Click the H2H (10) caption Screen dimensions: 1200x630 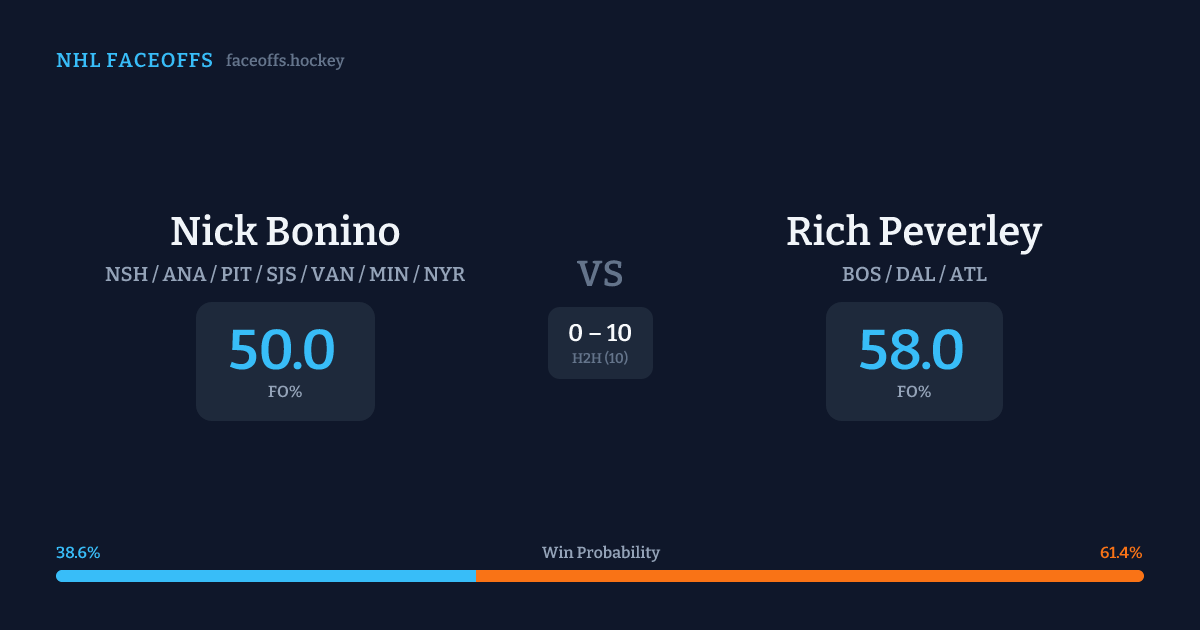pos(600,358)
